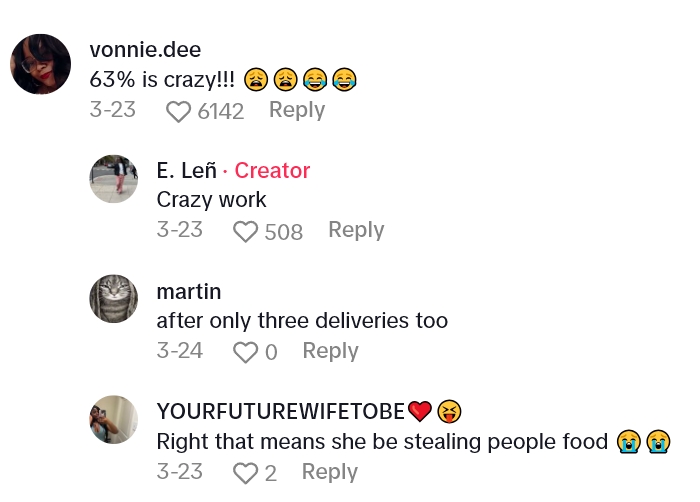Image resolution: width=700 pixels, height=502 pixels.
Task: Like vonnie.dee's comment with heart icon
Action: click(x=178, y=111)
